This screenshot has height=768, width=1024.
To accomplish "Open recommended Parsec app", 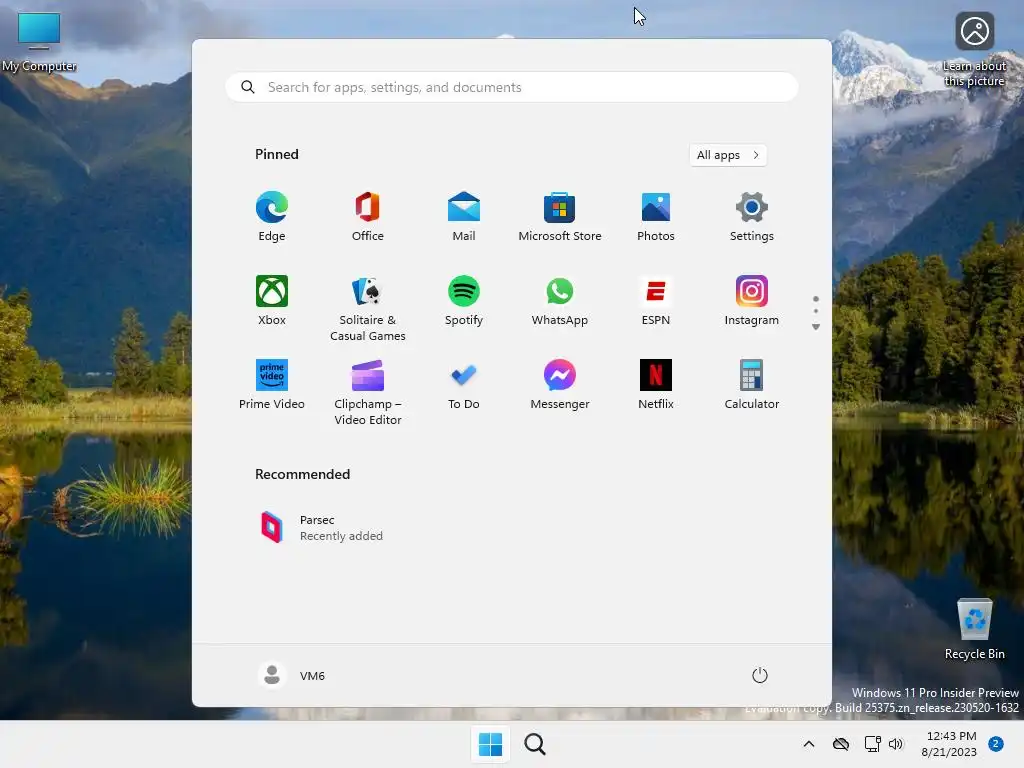I will click(x=321, y=528).
